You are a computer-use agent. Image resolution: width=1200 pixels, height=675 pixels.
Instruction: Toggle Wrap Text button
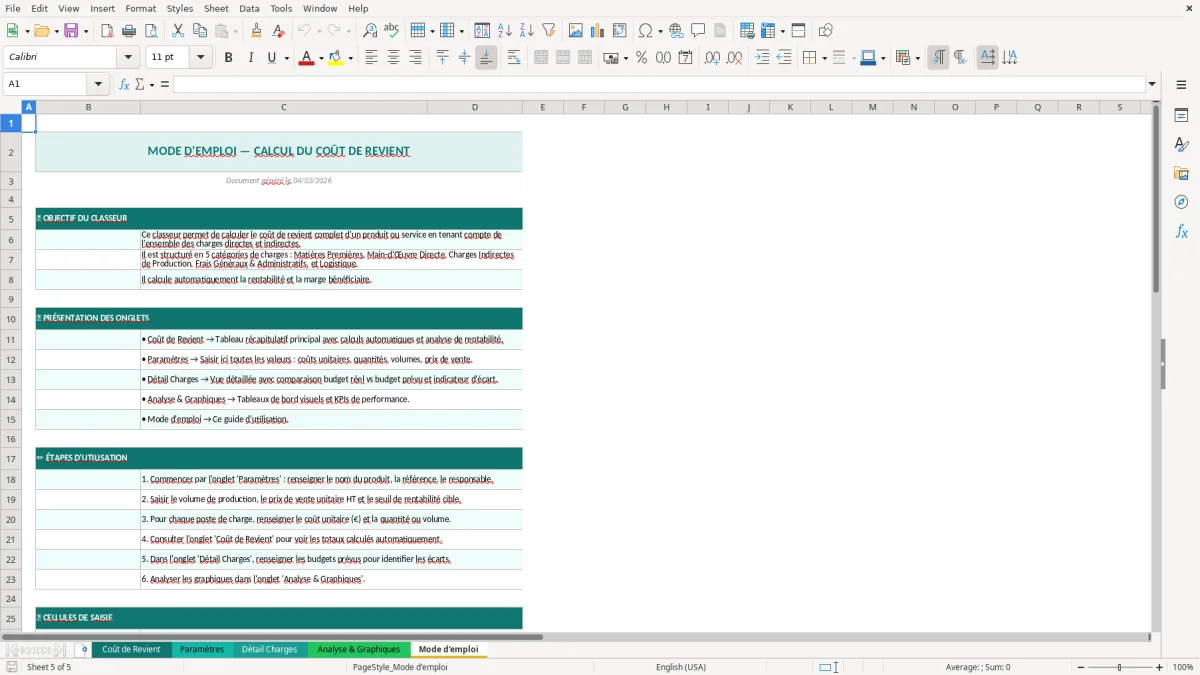click(x=514, y=58)
